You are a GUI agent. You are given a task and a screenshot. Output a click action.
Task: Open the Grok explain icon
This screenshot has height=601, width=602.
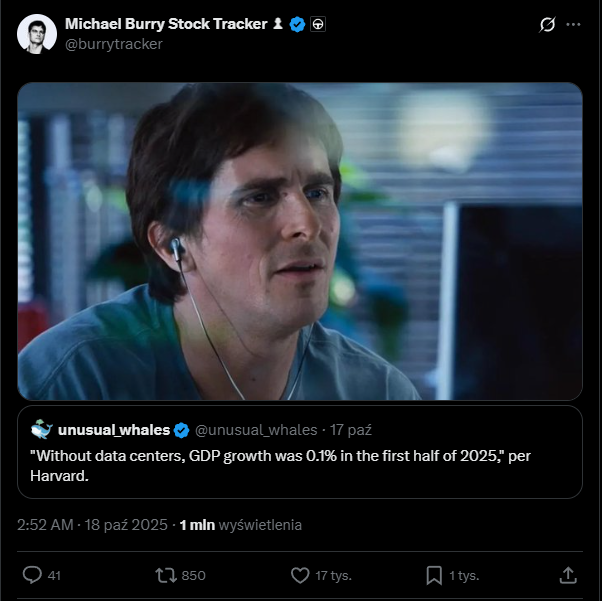click(x=547, y=24)
